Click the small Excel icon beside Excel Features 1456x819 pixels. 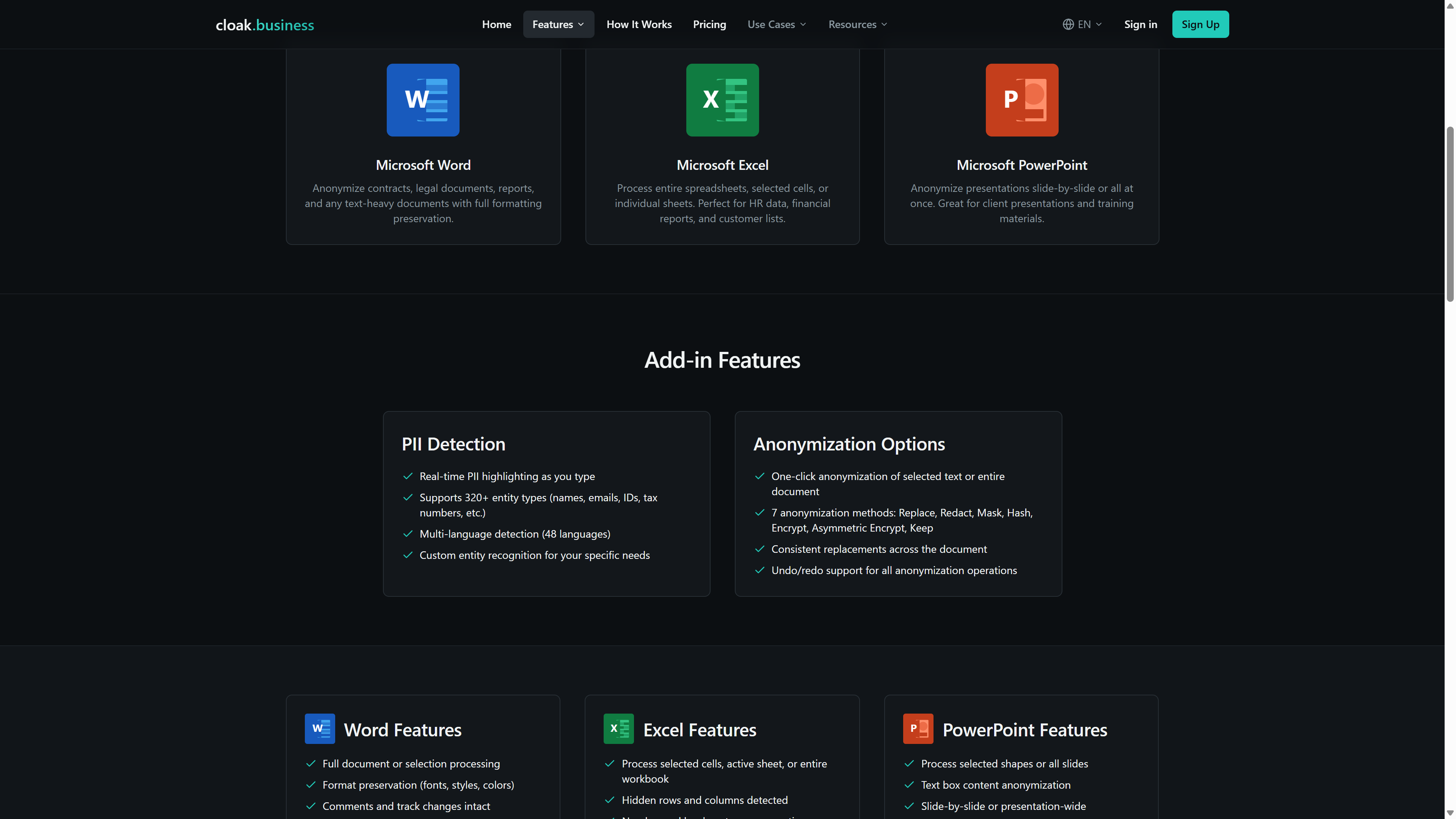pyautogui.click(x=619, y=728)
